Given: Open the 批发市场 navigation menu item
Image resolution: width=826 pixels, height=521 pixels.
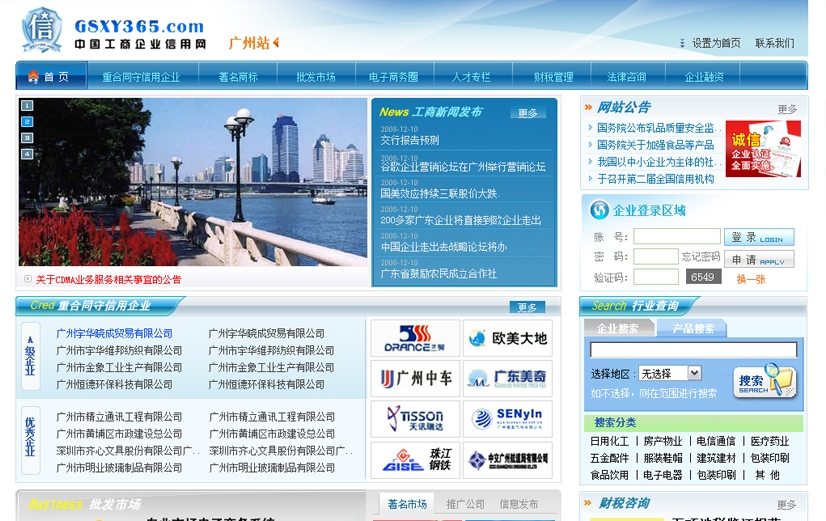Looking at the screenshot, I should click(315, 77).
